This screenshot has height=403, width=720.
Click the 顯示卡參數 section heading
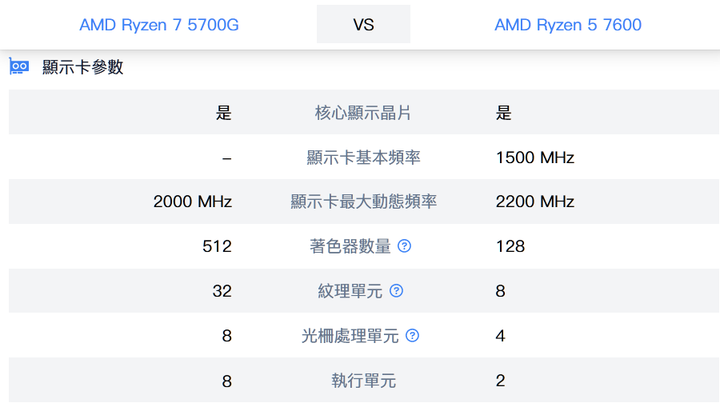point(83,67)
